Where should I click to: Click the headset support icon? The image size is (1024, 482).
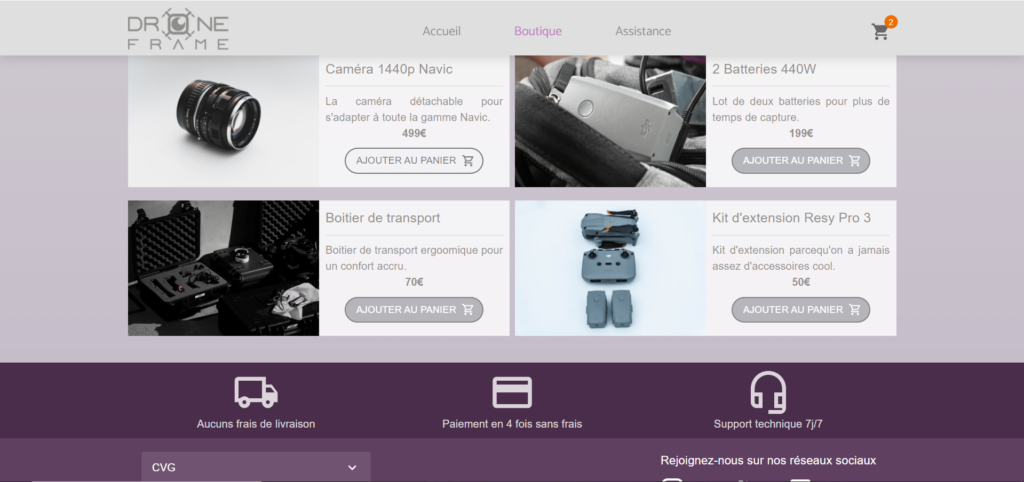(768, 391)
